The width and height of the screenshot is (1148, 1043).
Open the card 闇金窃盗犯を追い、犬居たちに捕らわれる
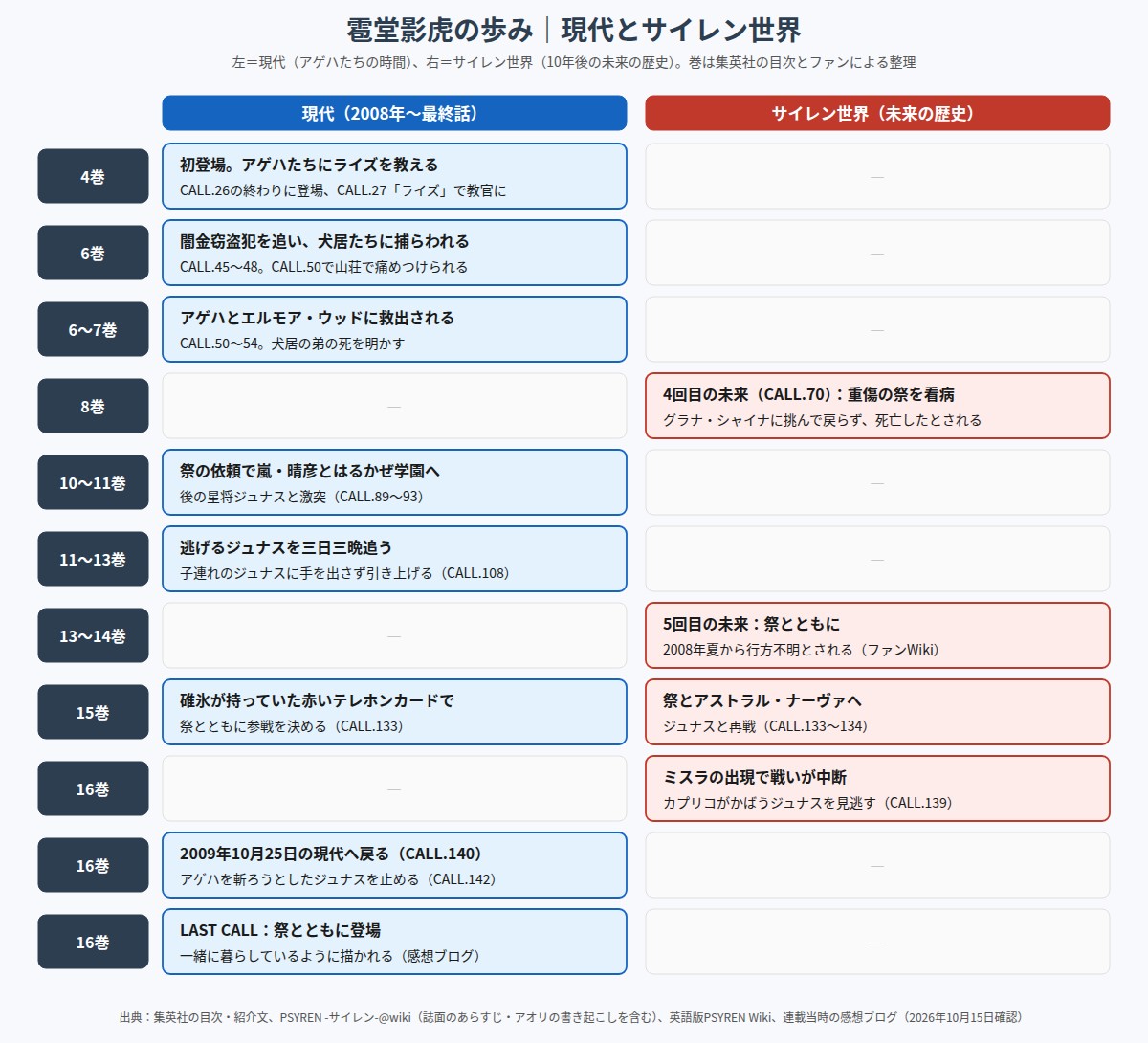click(394, 253)
